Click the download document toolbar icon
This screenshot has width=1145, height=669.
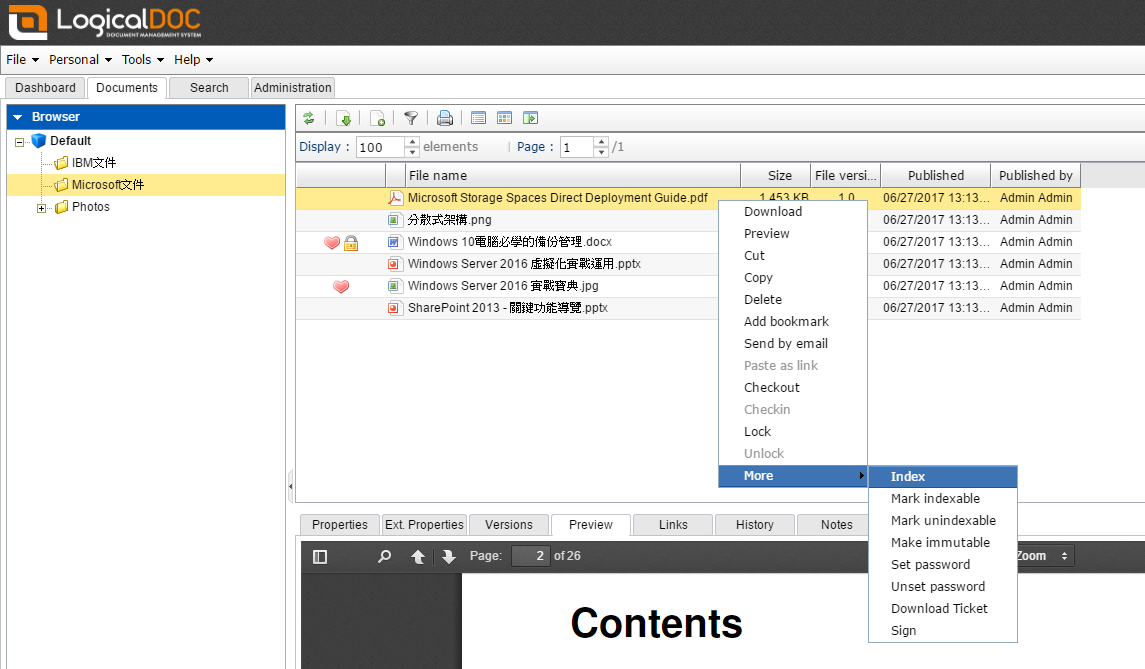(345, 118)
